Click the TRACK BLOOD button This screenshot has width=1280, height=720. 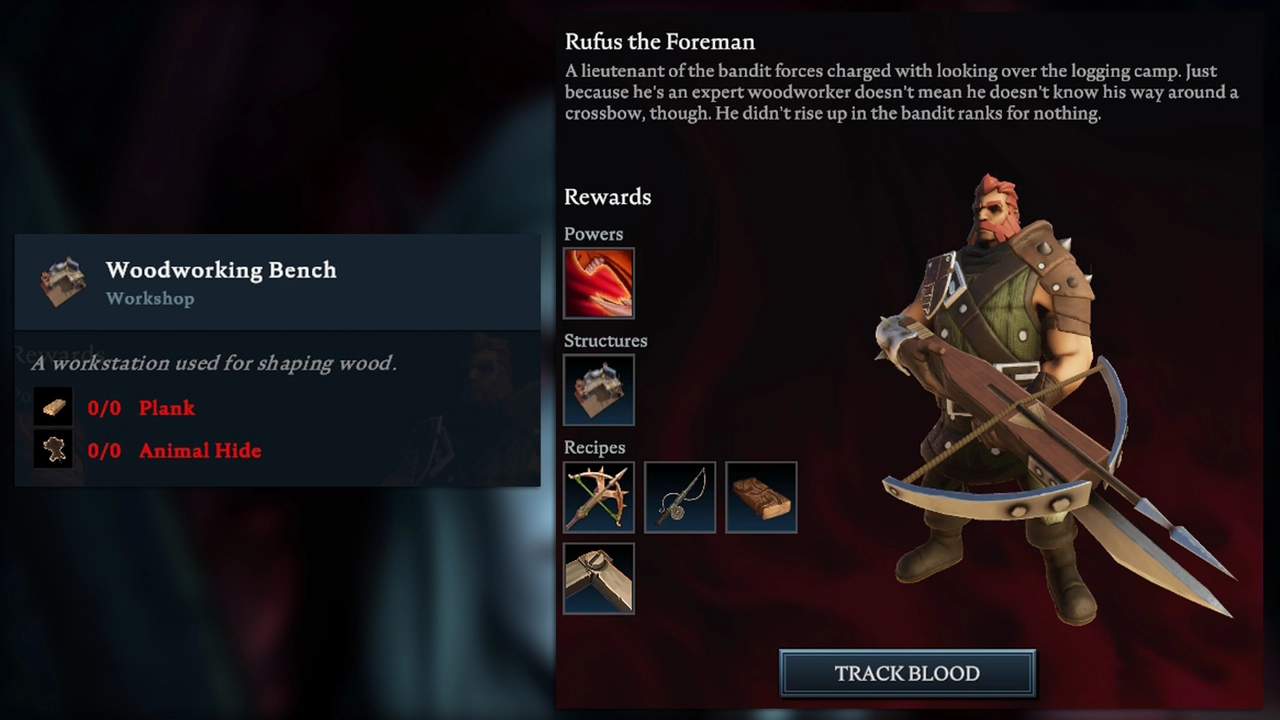pyautogui.click(x=907, y=673)
